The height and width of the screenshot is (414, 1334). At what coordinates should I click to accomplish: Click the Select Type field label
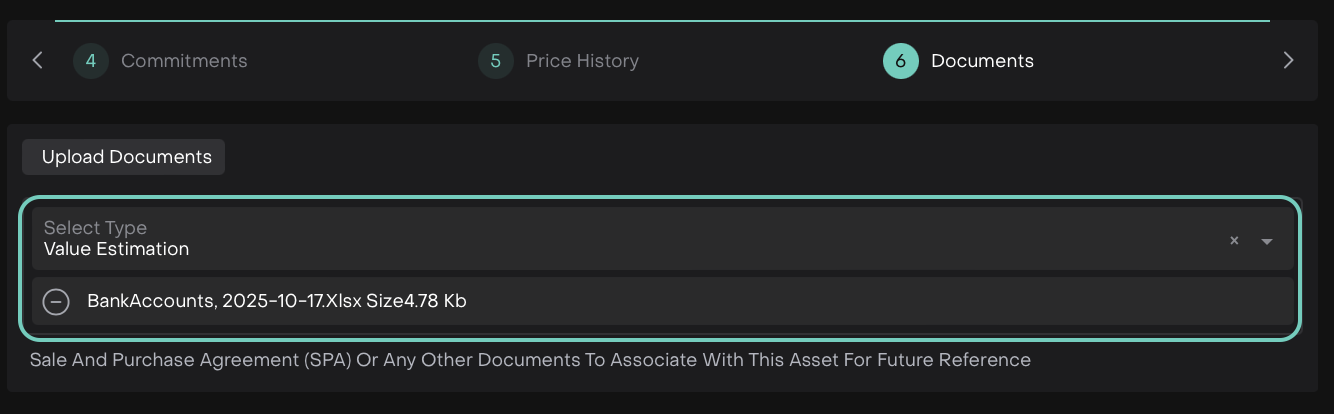(95, 228)
